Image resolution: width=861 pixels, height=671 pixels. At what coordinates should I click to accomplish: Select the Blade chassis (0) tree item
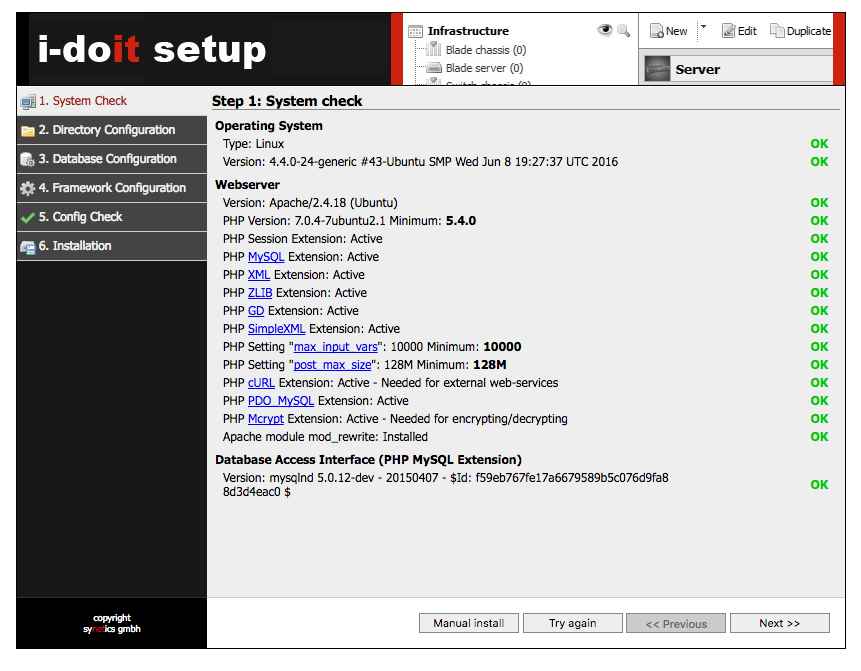click(x=485, y=50)
